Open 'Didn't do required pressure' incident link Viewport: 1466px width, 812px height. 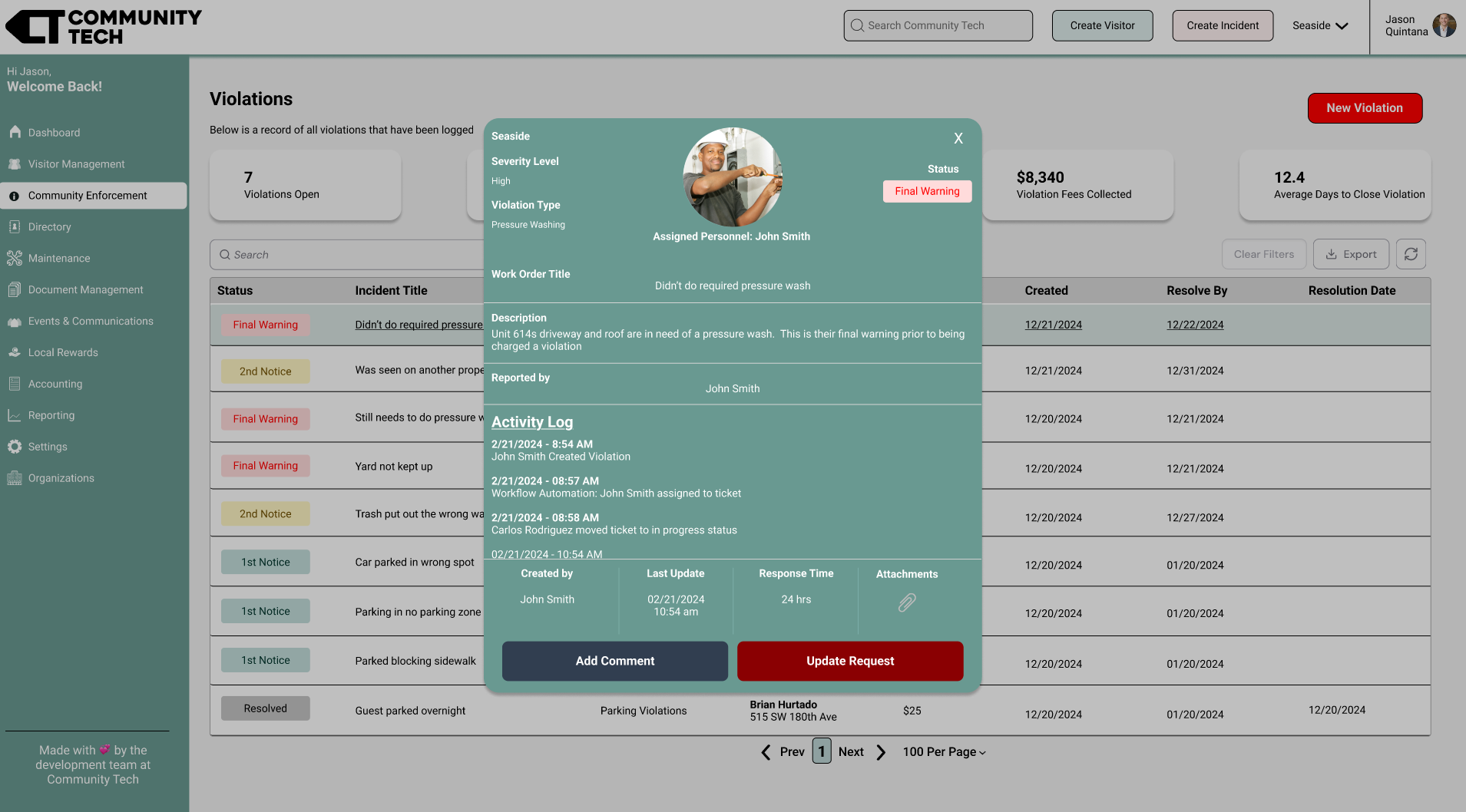pos(419,325)
